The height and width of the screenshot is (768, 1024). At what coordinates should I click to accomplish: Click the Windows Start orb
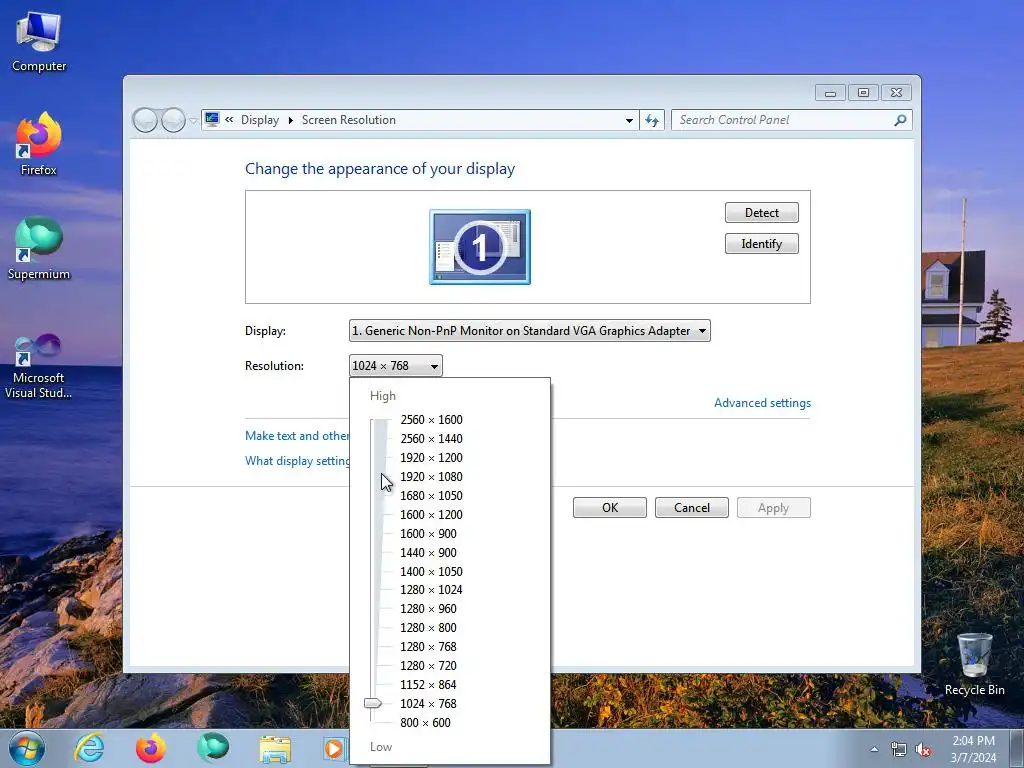point(27,749)
